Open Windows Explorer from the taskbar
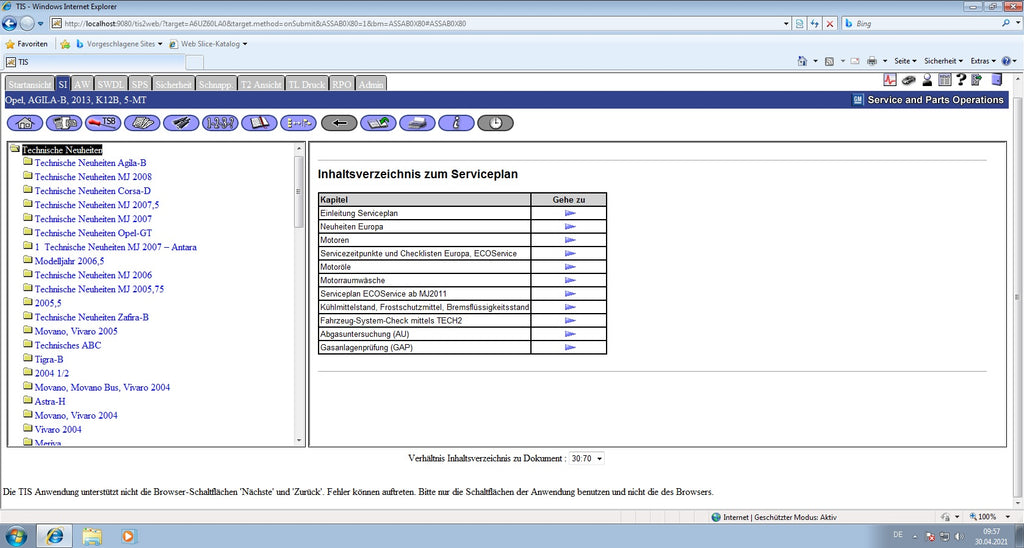This screenshot has width=1024, height=548. click(92, 536)
